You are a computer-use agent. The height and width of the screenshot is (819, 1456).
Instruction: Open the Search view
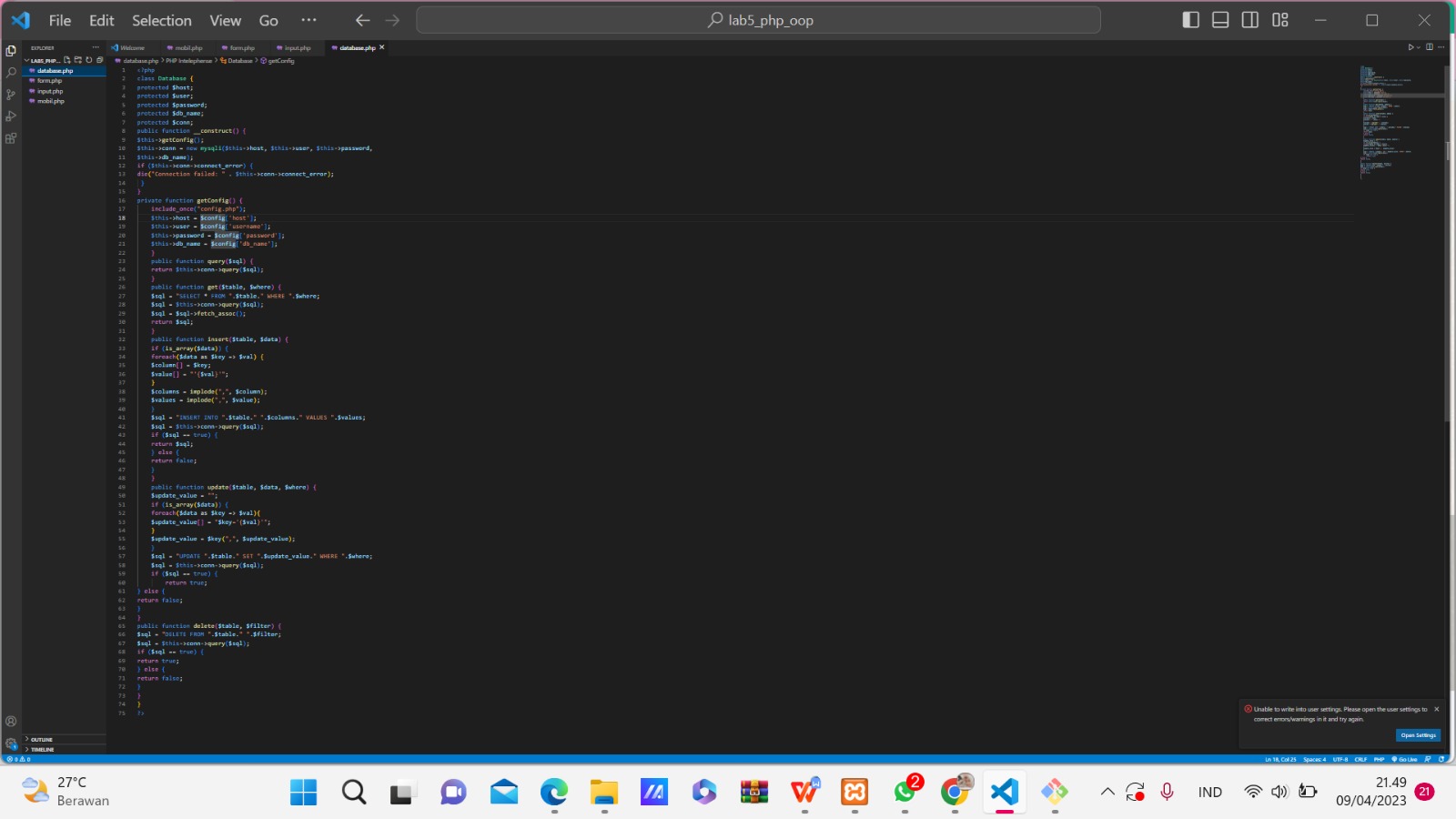tap(11, 73)
